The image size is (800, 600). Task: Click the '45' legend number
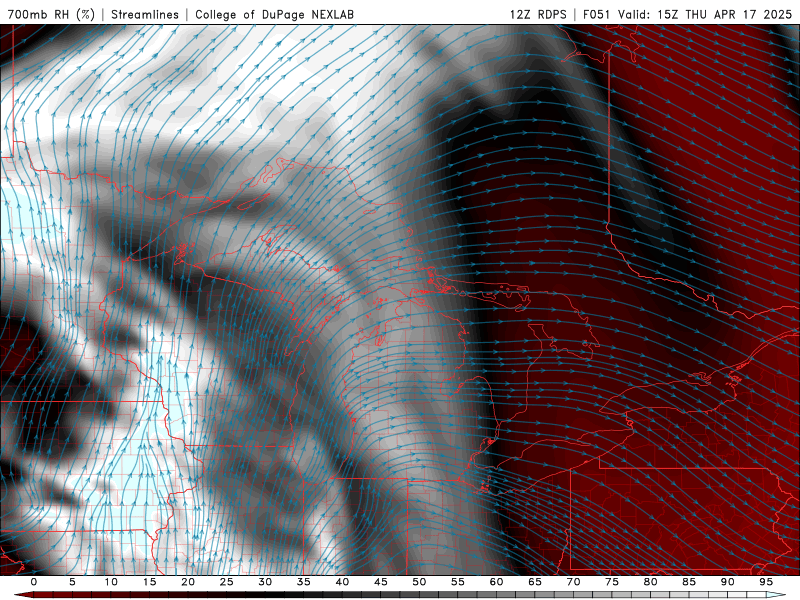381,582
